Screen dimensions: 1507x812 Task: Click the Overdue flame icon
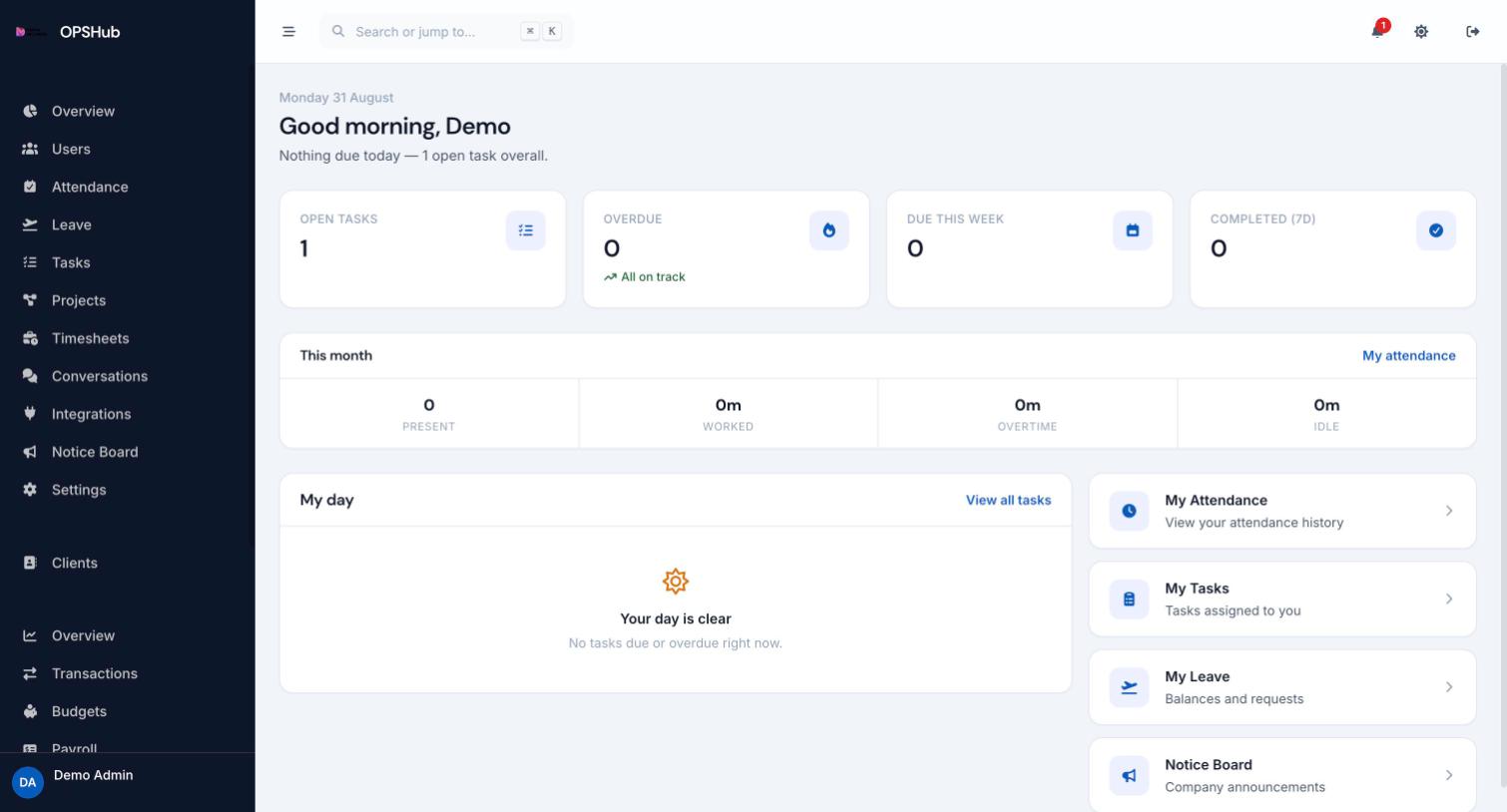coord(829,230)
